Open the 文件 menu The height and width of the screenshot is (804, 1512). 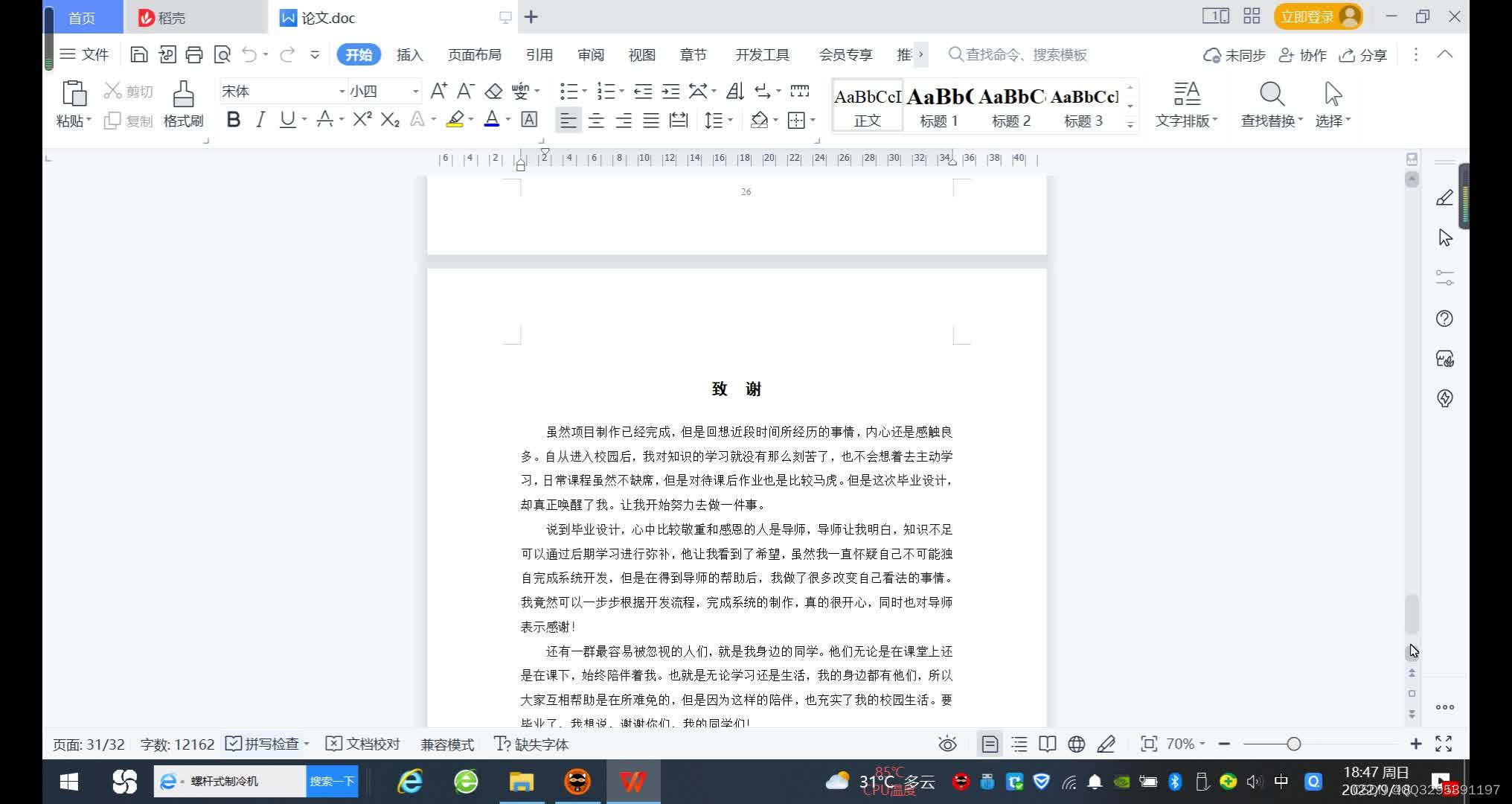point(84,54)
